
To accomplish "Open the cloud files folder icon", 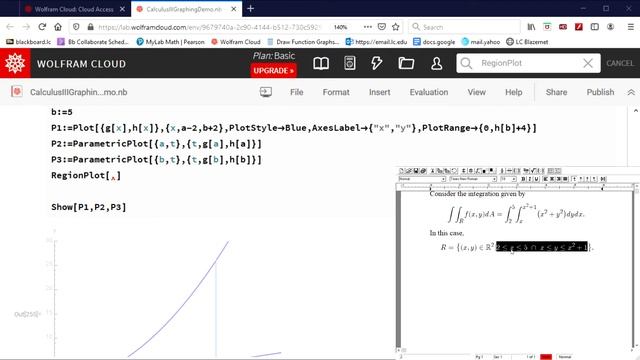I will click(406, 63).
